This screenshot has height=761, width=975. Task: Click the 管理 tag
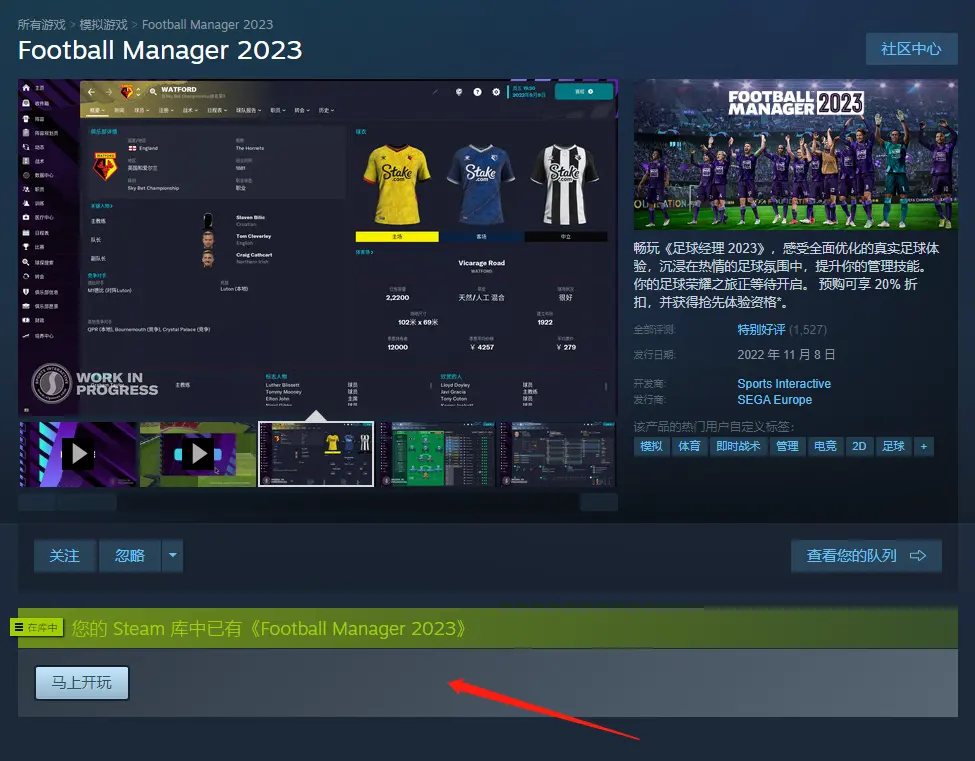click(787, 446)
